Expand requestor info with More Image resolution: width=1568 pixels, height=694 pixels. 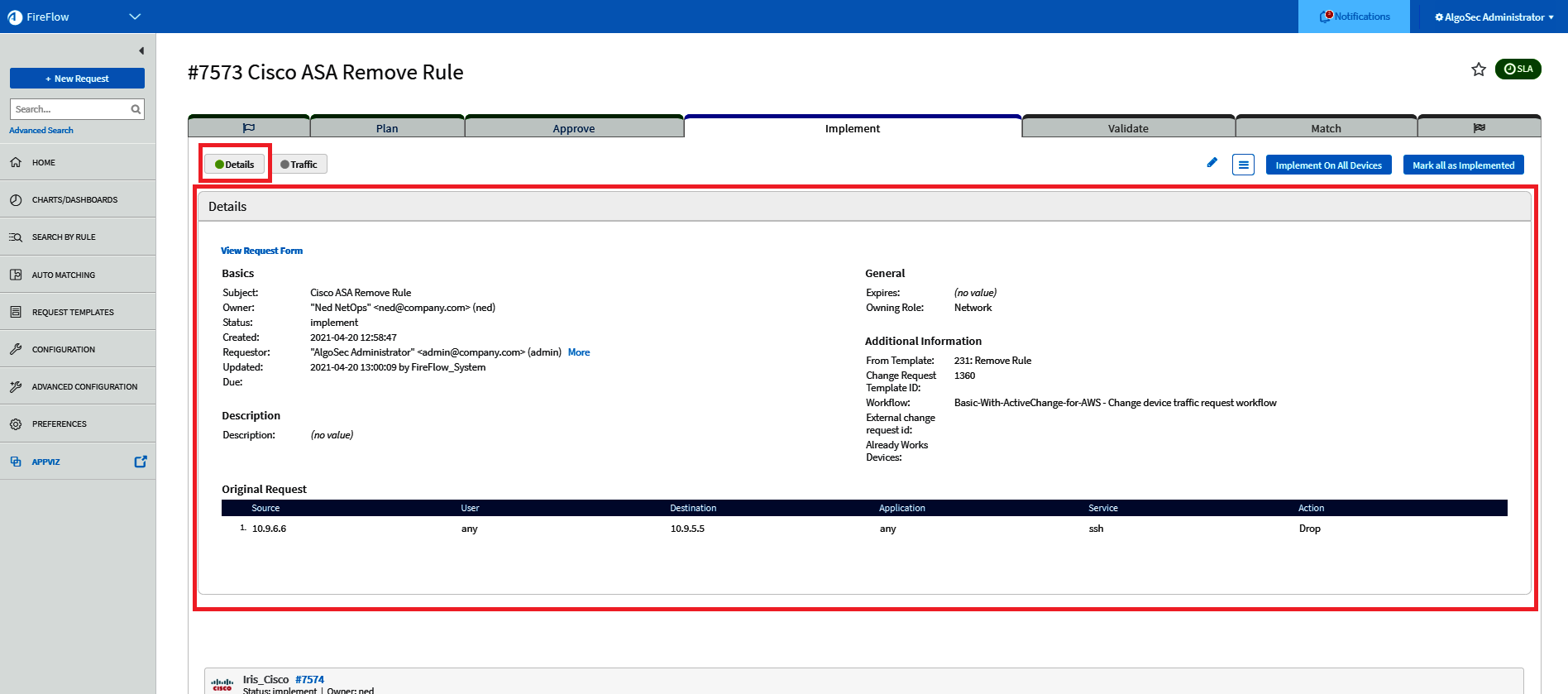point(579,352)
